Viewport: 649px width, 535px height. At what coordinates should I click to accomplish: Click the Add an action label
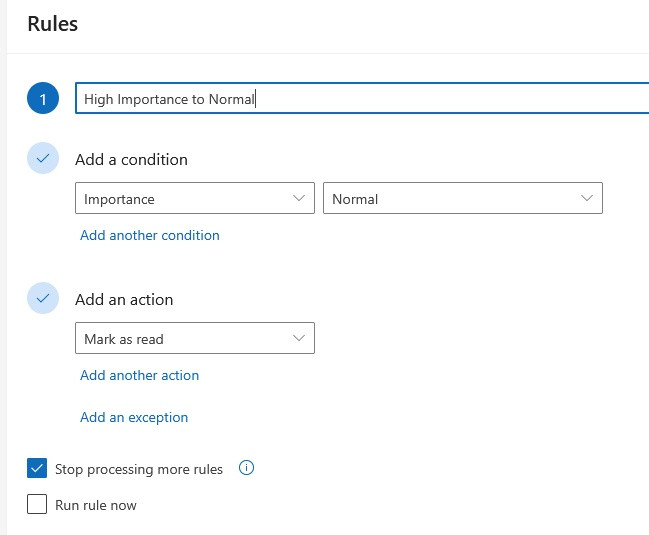(124, 300)
